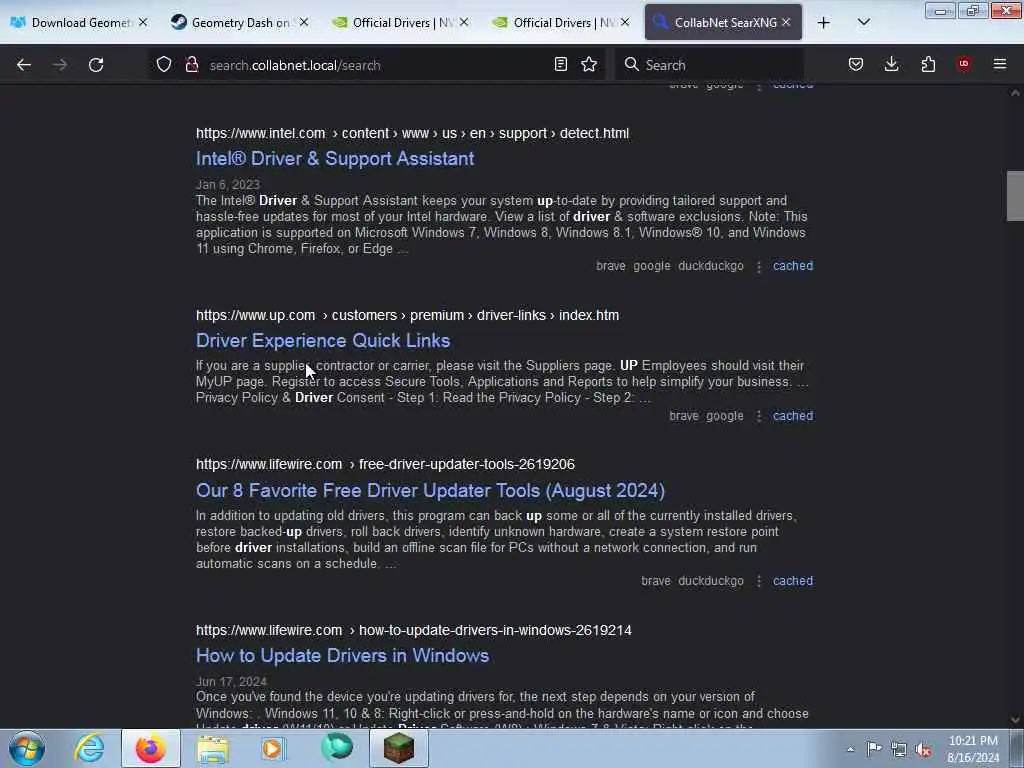This screenshot has height=768, width=1024.
Task: Close the Geometry Dash tab
Action: (304, 22)
